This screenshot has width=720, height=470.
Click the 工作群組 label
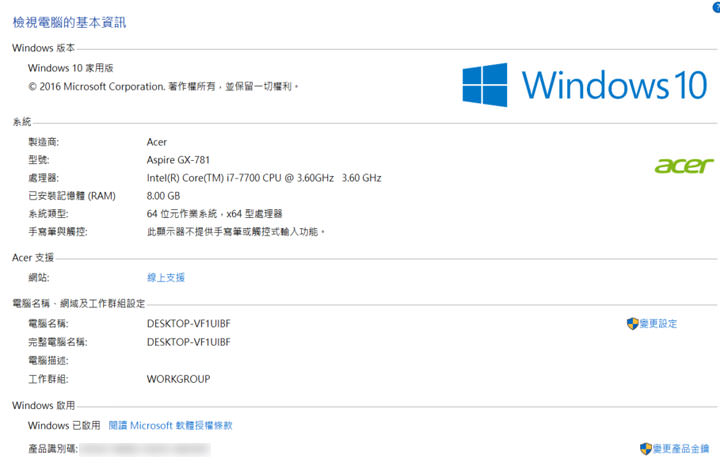pyautogui.click(x=48, y=379)
